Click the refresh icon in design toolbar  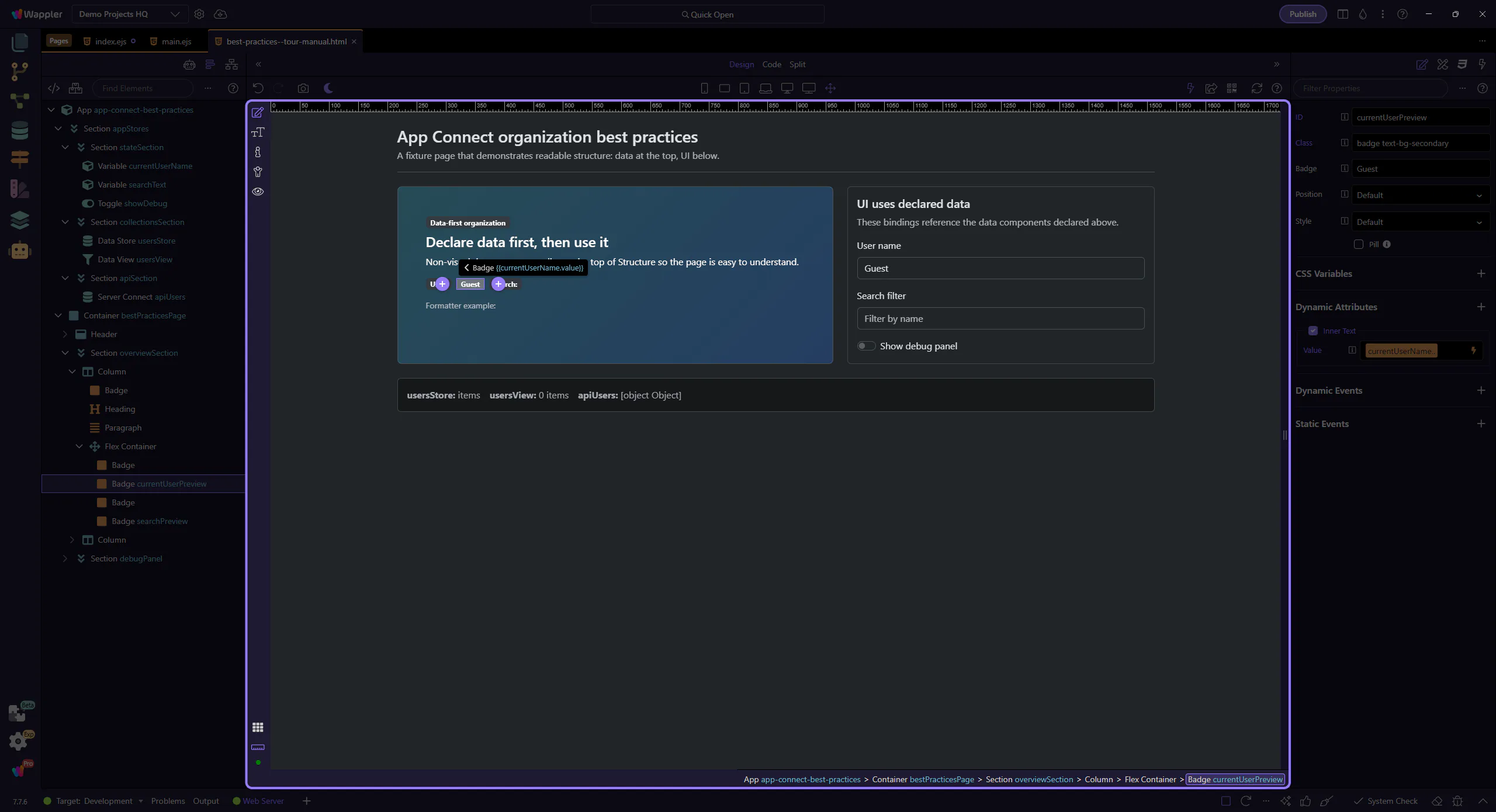tap(1256, 88)
